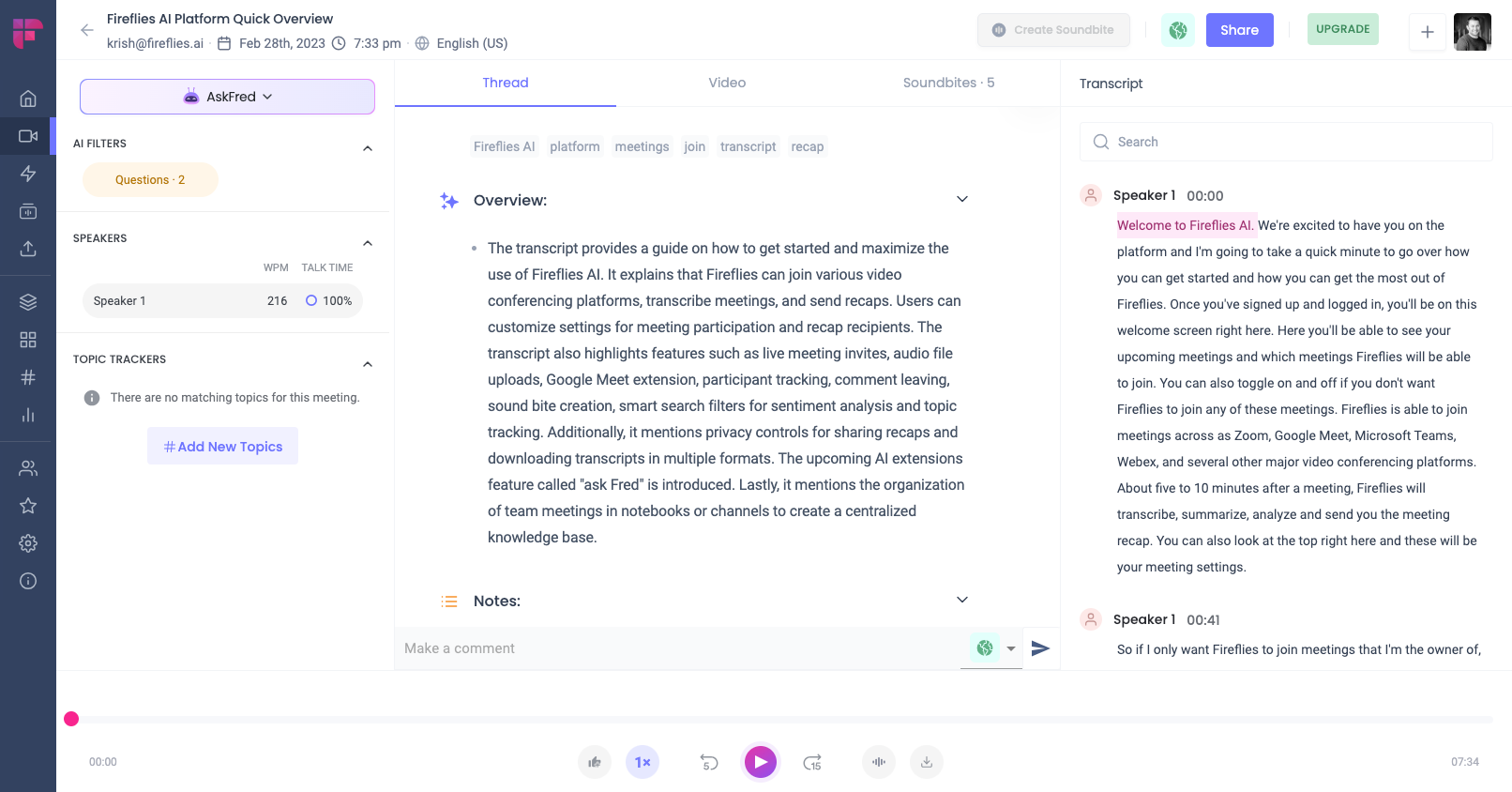Collapse the Speakers section
This screenshot has height=792, width=1512.
point(368,243)
